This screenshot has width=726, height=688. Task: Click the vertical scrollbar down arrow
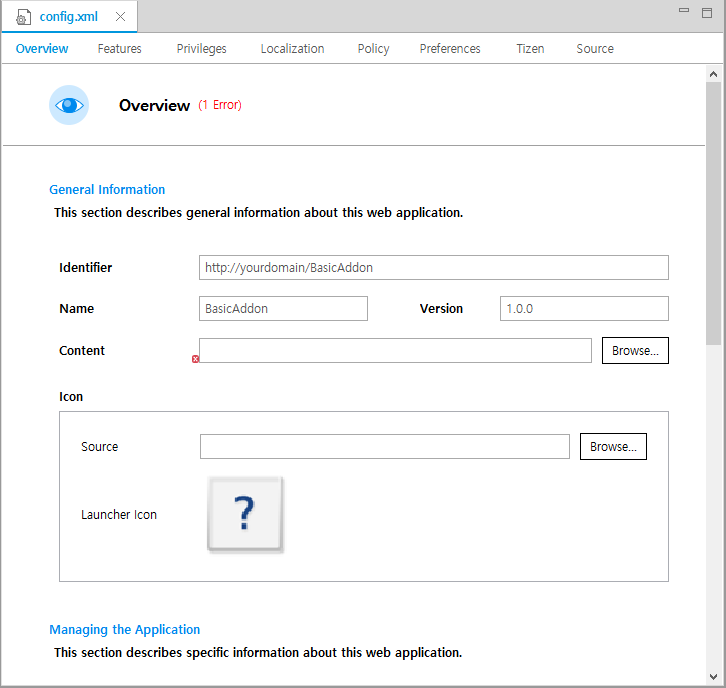point(714,677)
